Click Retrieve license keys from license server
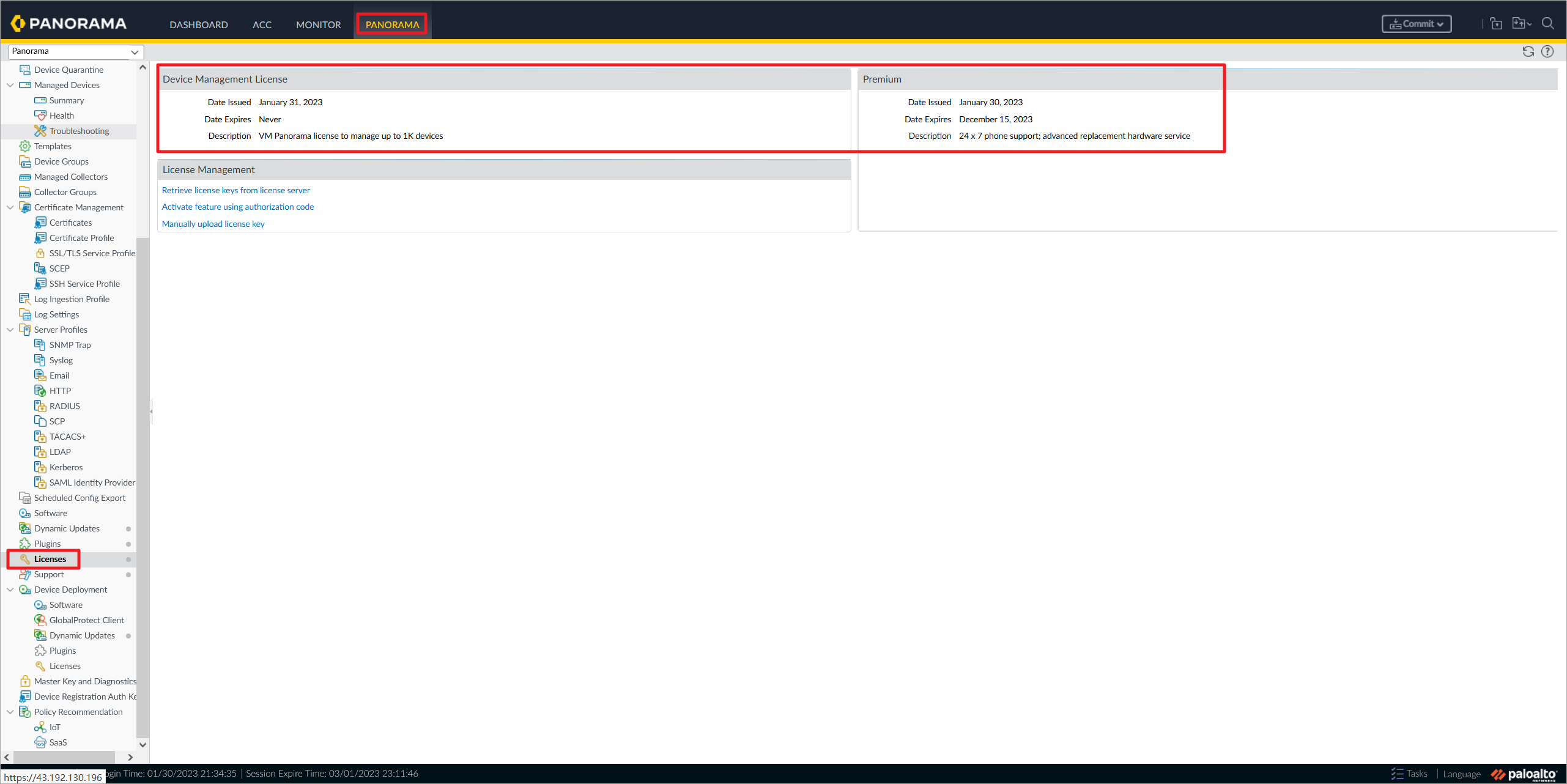This screenshot has height=784, width=1567. (235, 190)
